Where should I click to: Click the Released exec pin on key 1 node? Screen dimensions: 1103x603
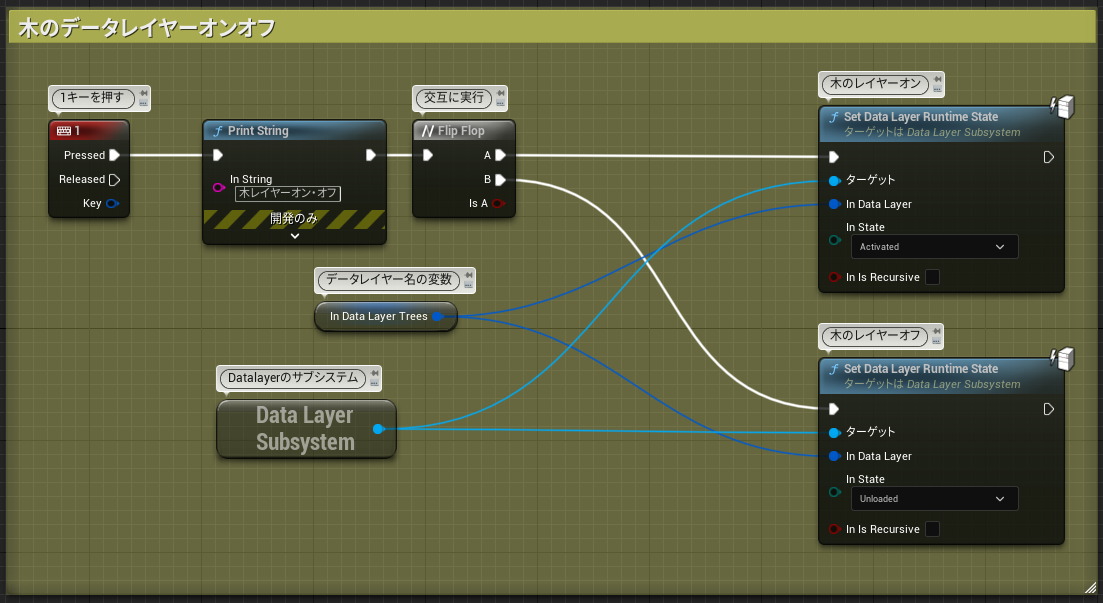(115, 179)
